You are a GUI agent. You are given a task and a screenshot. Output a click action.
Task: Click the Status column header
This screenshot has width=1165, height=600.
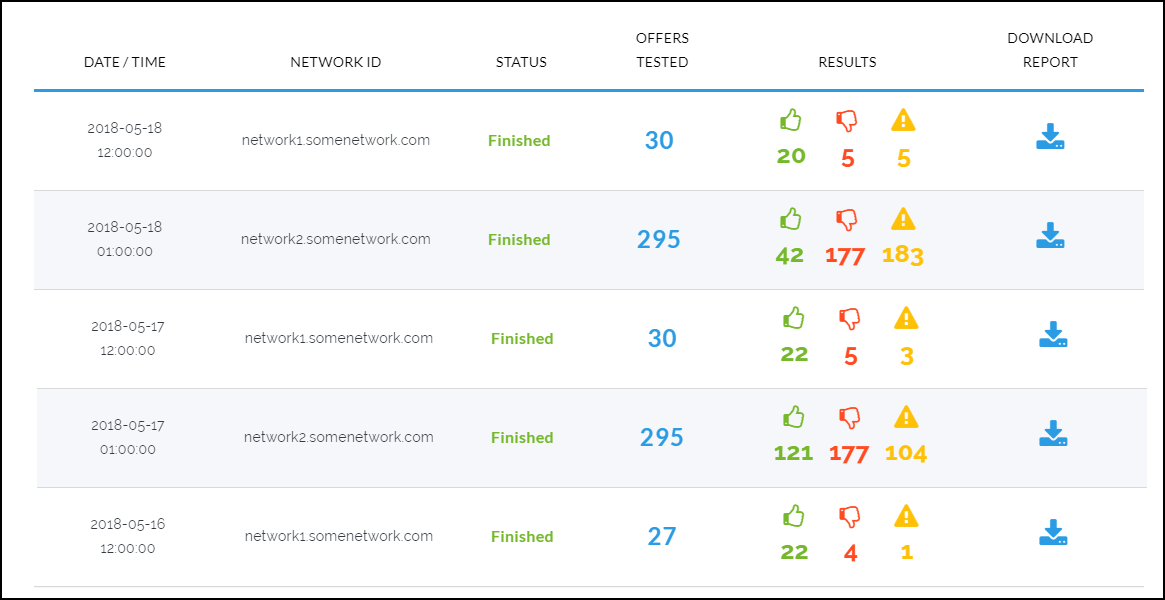pos(521,62)
